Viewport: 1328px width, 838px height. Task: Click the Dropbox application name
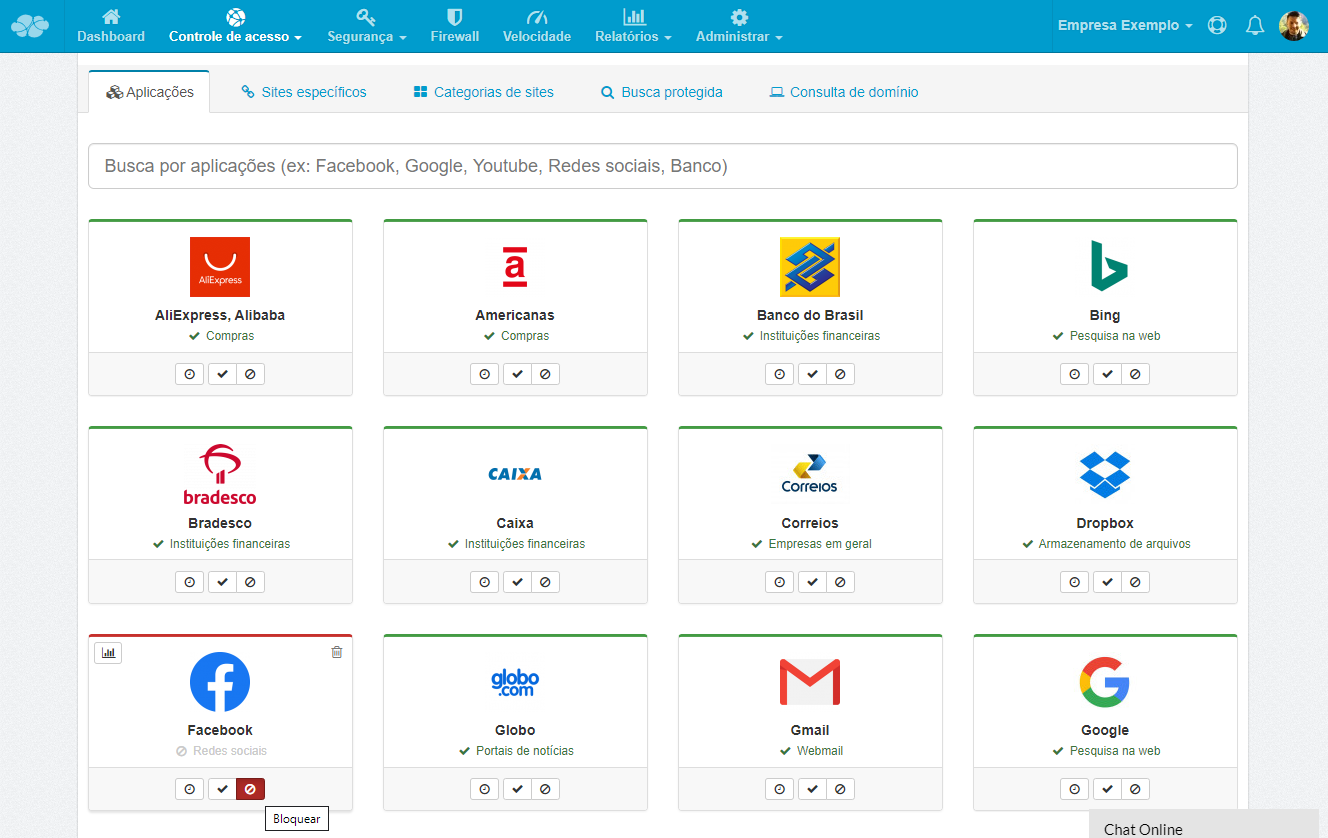click(x=1105, y=523)
